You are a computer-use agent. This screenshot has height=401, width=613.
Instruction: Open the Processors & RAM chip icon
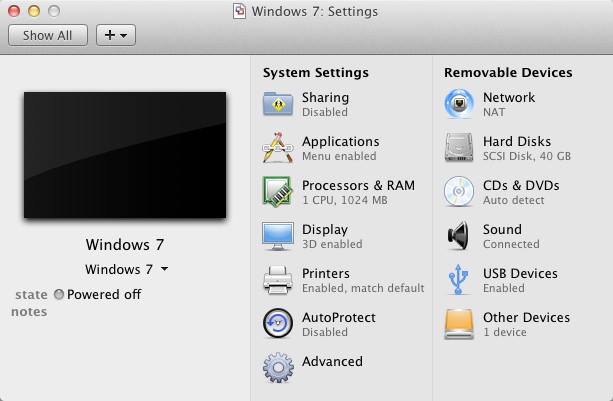277,192
